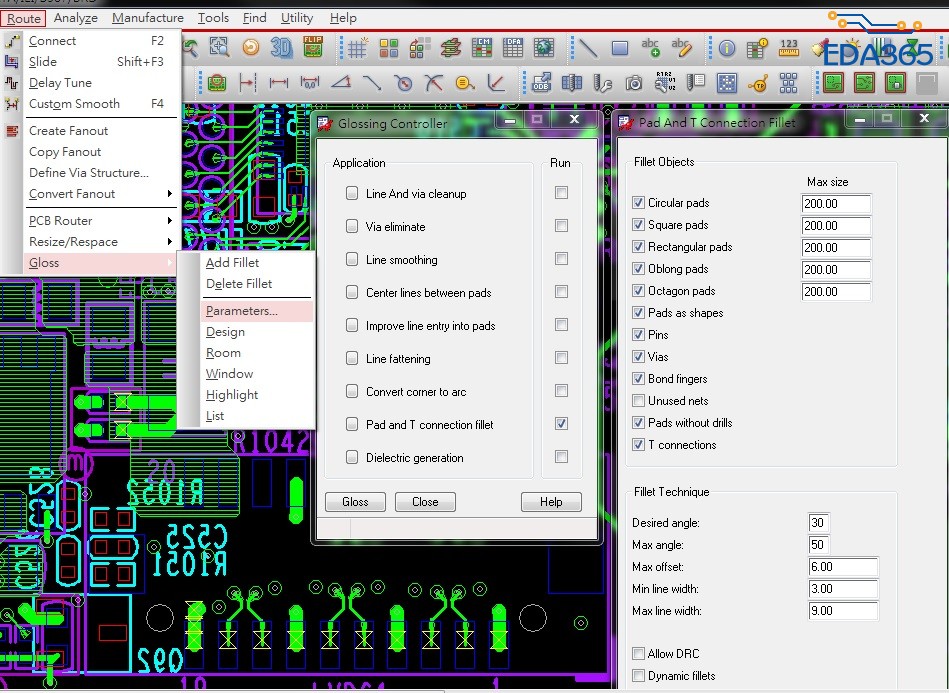Click the grid toggle toolbar icon

357,47
